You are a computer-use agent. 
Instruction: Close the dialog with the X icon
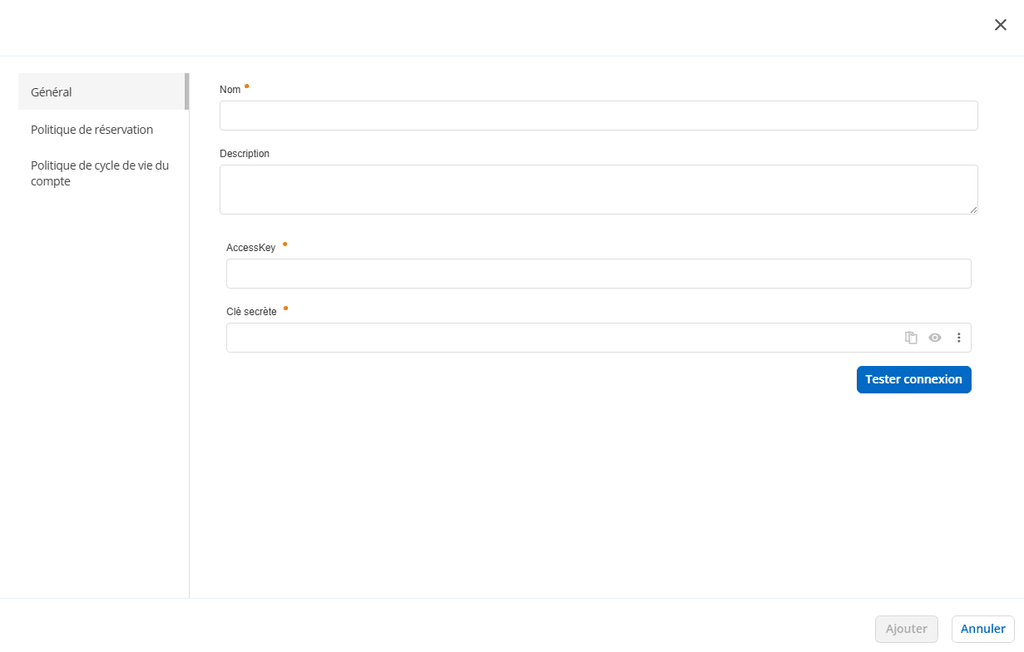[1000, 24]
